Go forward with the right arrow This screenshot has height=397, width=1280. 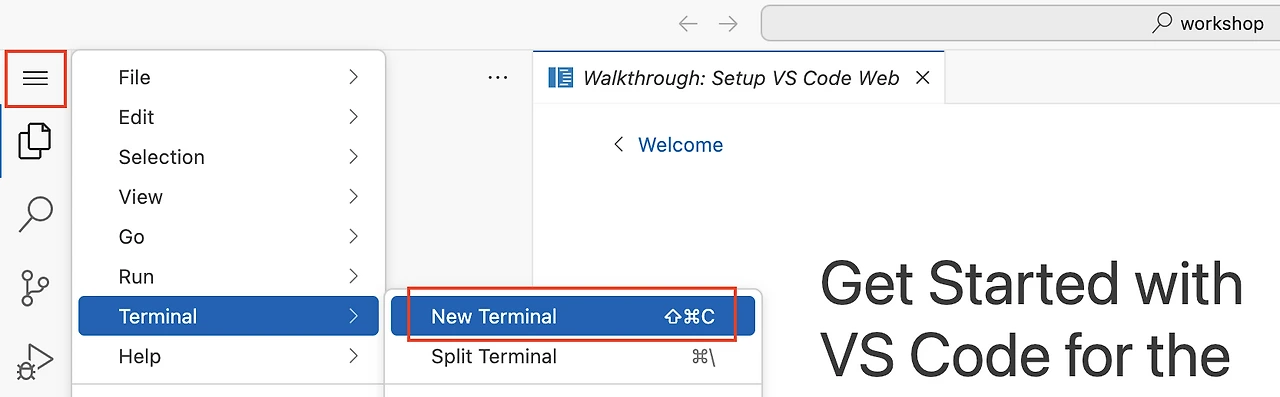pos(728,23)
